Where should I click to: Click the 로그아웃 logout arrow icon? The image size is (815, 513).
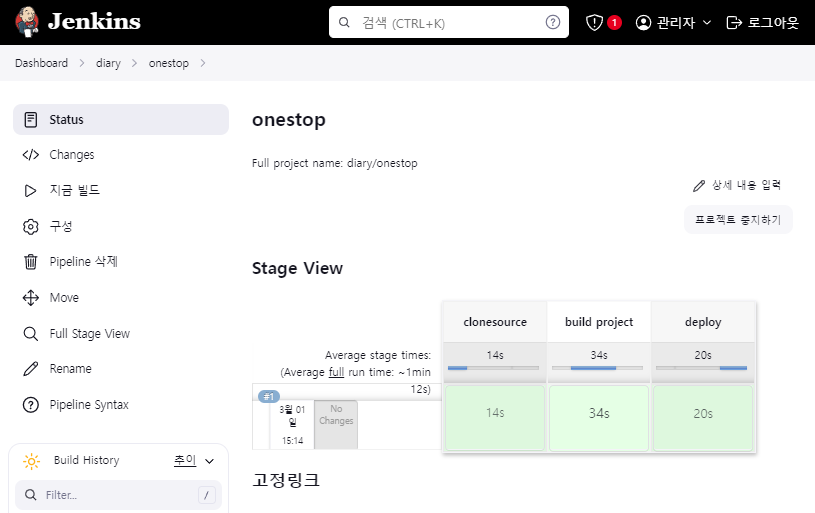point(734,22)
